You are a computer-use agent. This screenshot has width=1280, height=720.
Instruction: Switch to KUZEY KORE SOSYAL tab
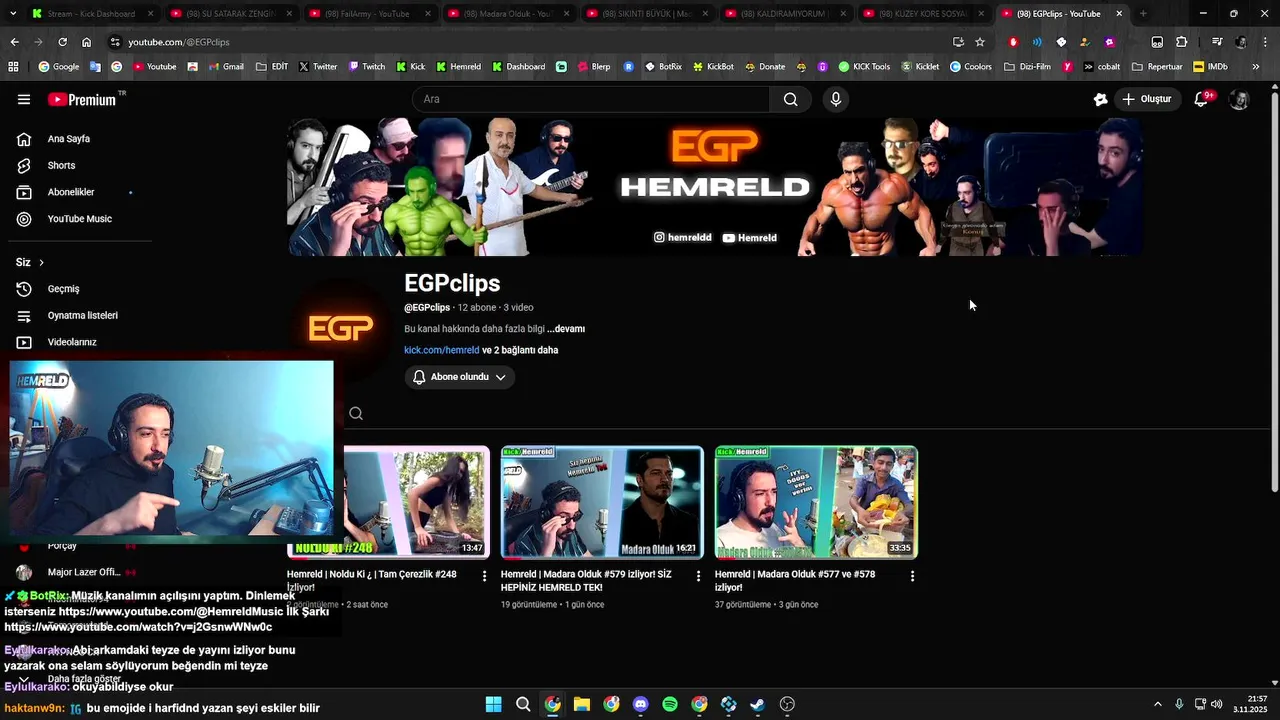pyautogui.click(x=921, y=14)
